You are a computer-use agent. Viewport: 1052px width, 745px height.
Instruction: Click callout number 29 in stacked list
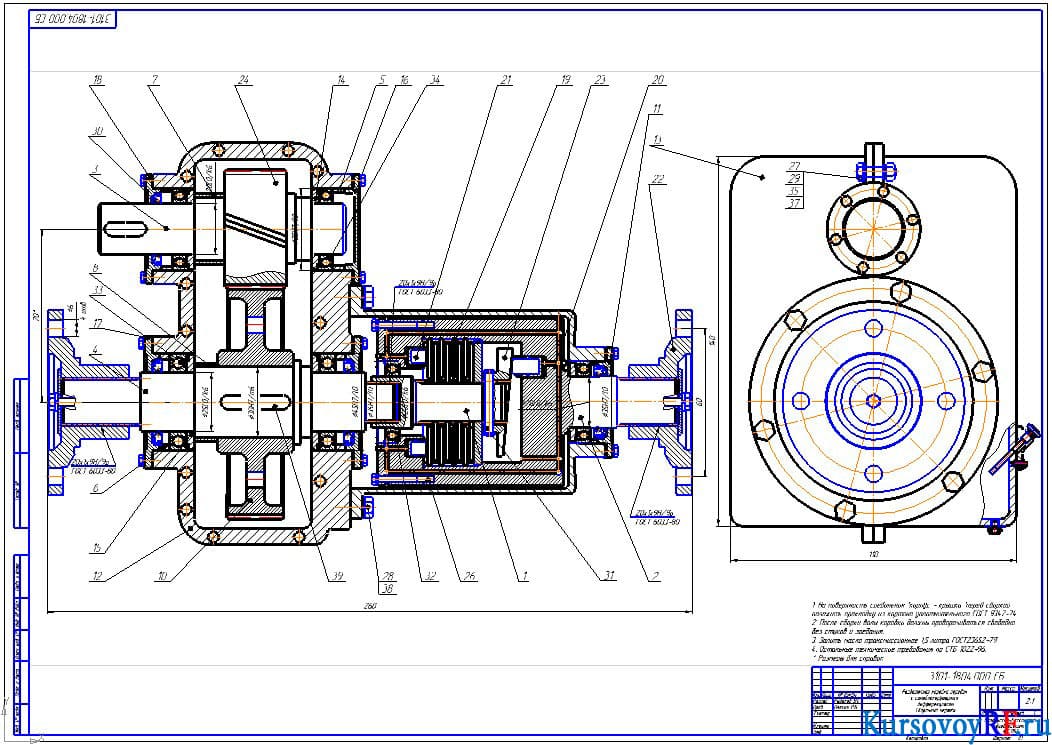click(x=794, y=179)
